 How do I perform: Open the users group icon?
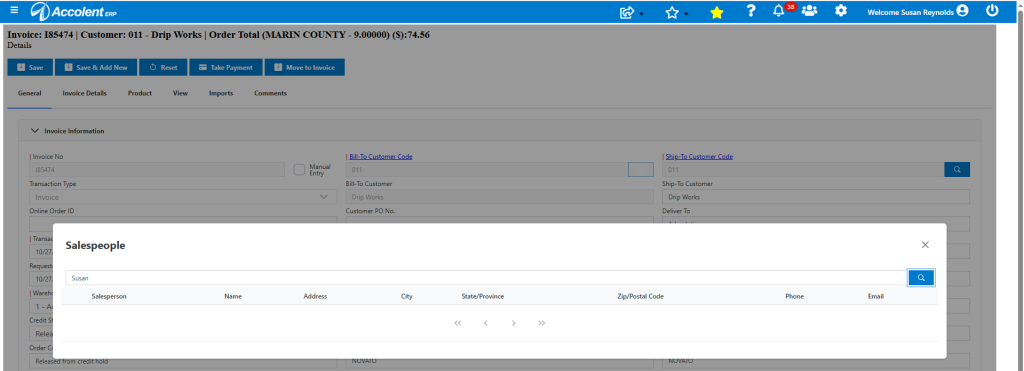tap(809, 11)
